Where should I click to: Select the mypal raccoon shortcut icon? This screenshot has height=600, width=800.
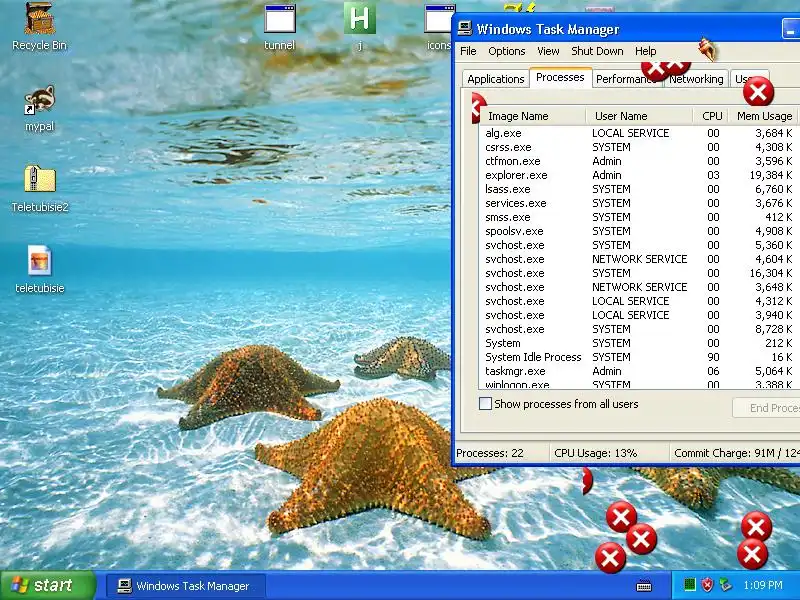pos(39,109)
